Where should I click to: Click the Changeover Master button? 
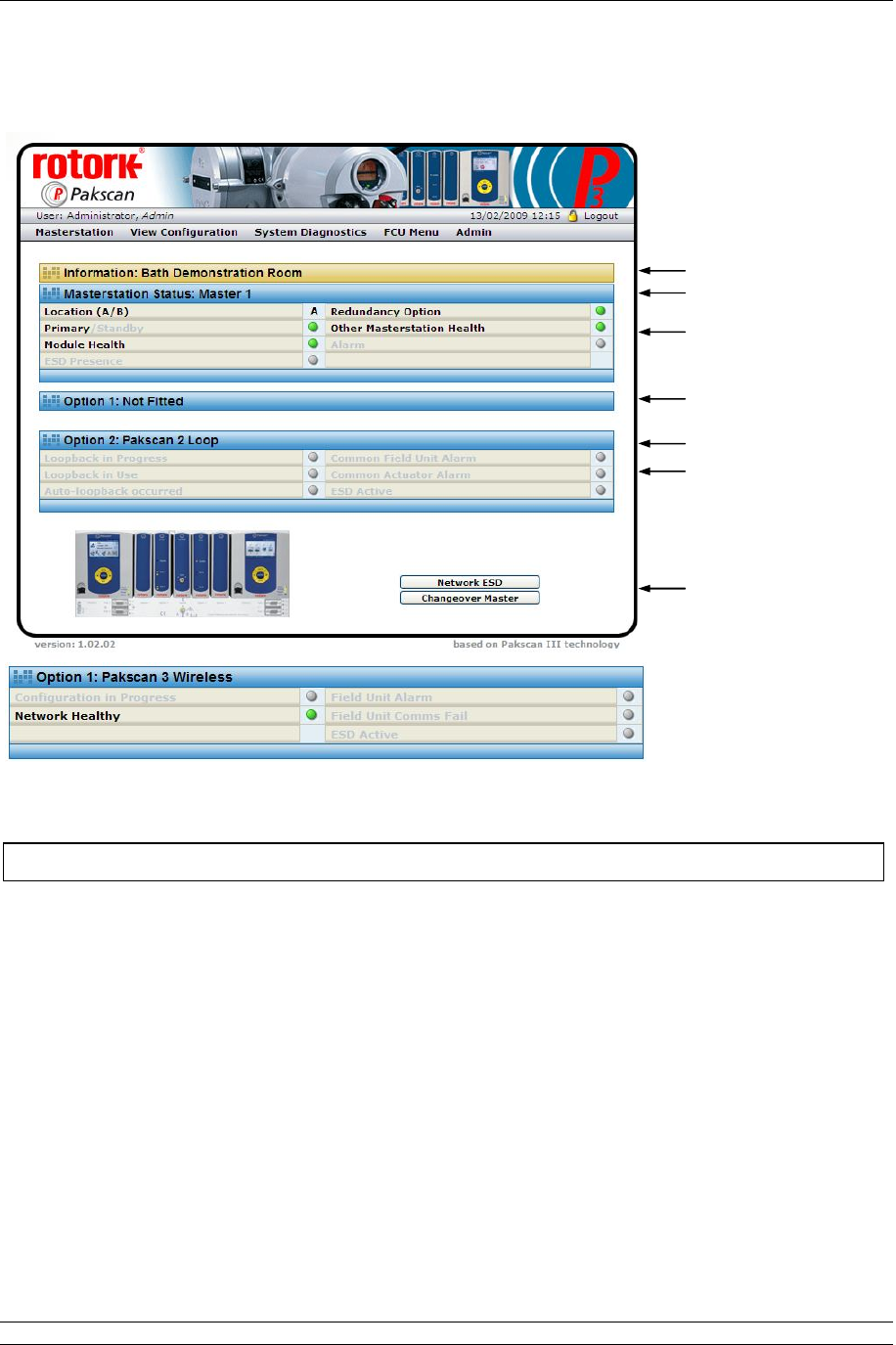pos(470,598)
